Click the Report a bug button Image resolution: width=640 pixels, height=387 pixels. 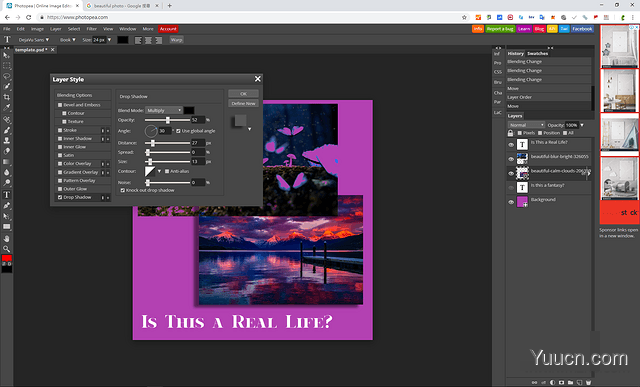coord(500,29)
